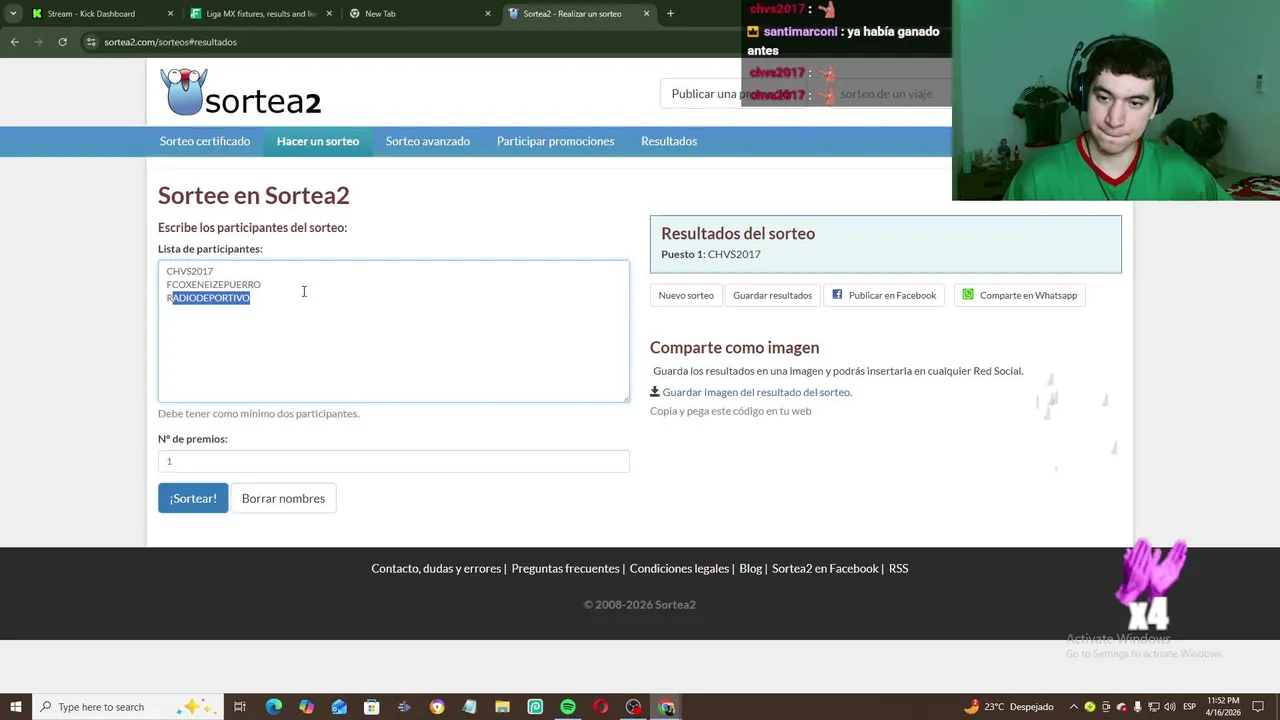
Task: Click the Nº de premios field
Action: [394, 461]
